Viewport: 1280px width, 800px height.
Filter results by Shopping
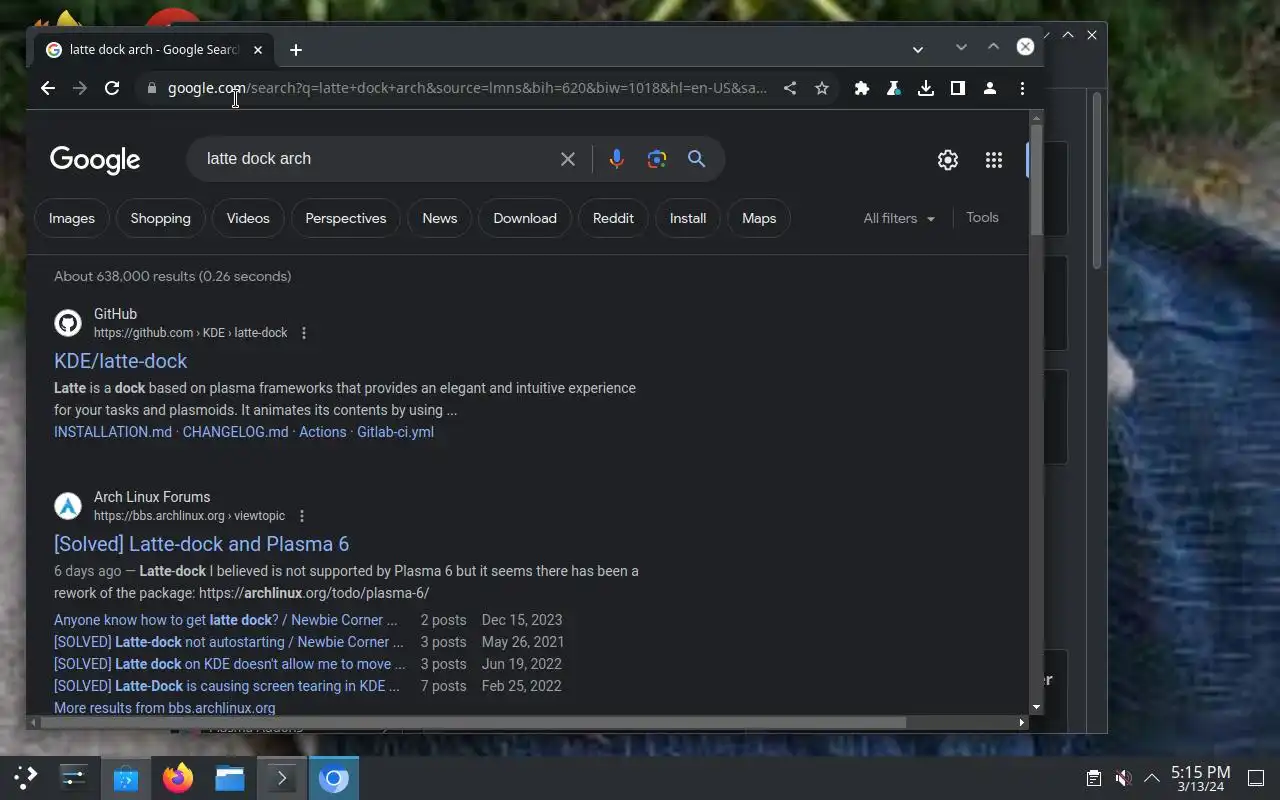click(160, 218)
